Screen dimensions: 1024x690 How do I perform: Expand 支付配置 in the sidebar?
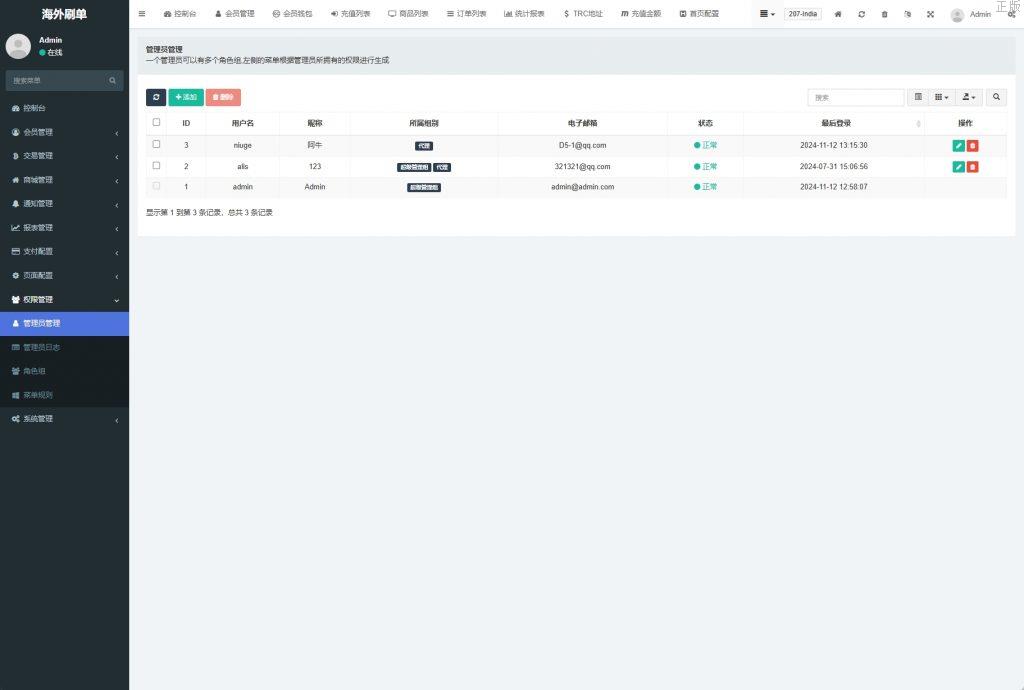tap(64, 251)
